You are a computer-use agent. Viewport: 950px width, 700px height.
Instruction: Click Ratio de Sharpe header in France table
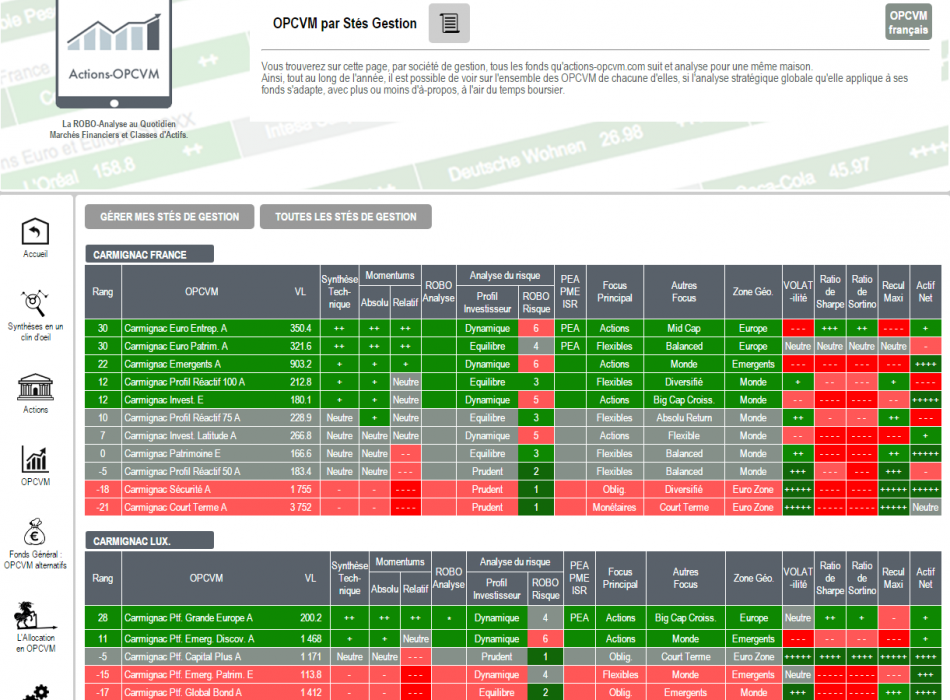pos(830,292)
